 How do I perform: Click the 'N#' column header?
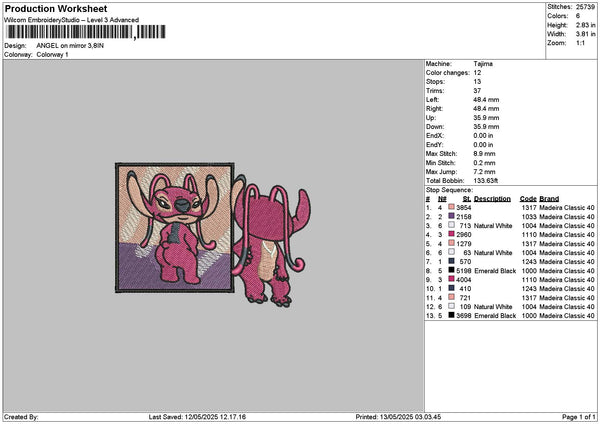pyautogui.click(x=442, y=199)
